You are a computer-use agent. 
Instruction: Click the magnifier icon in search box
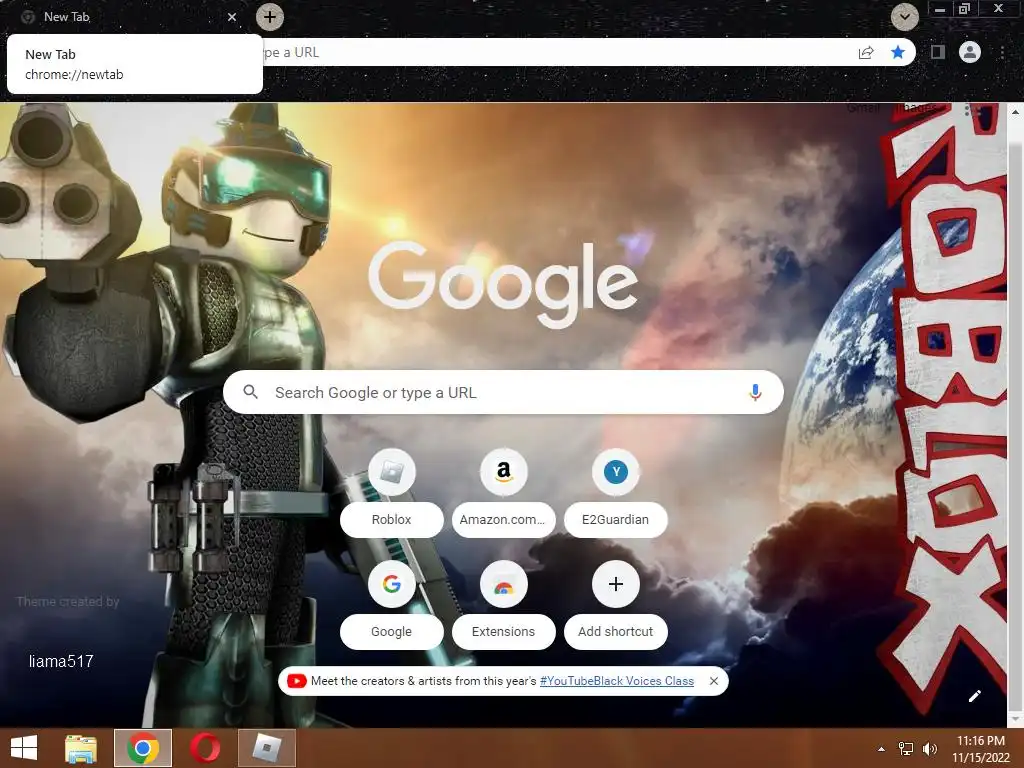(x=250, y=392)
